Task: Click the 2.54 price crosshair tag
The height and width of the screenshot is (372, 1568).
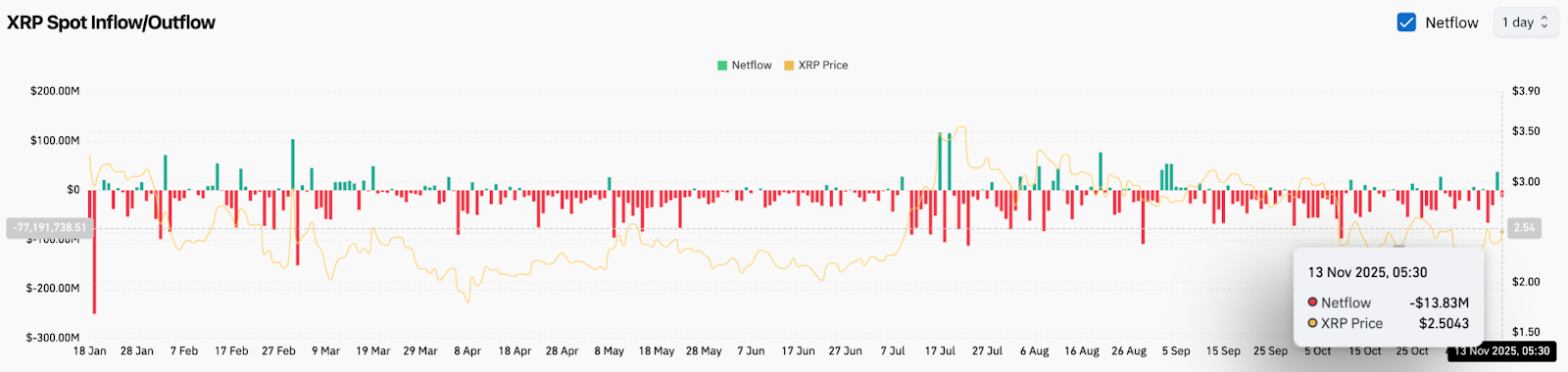Action: 1524,228
